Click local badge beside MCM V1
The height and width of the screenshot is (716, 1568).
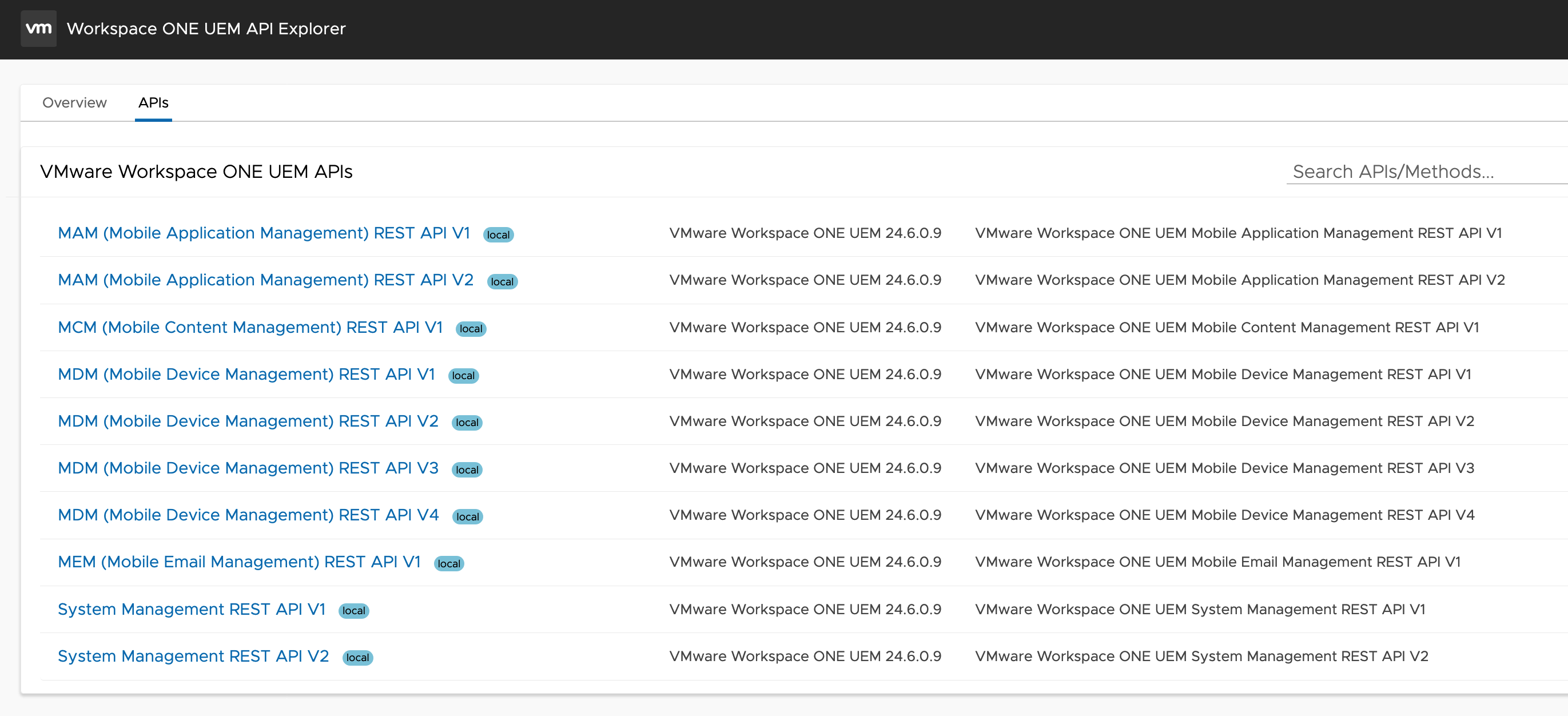471,329
